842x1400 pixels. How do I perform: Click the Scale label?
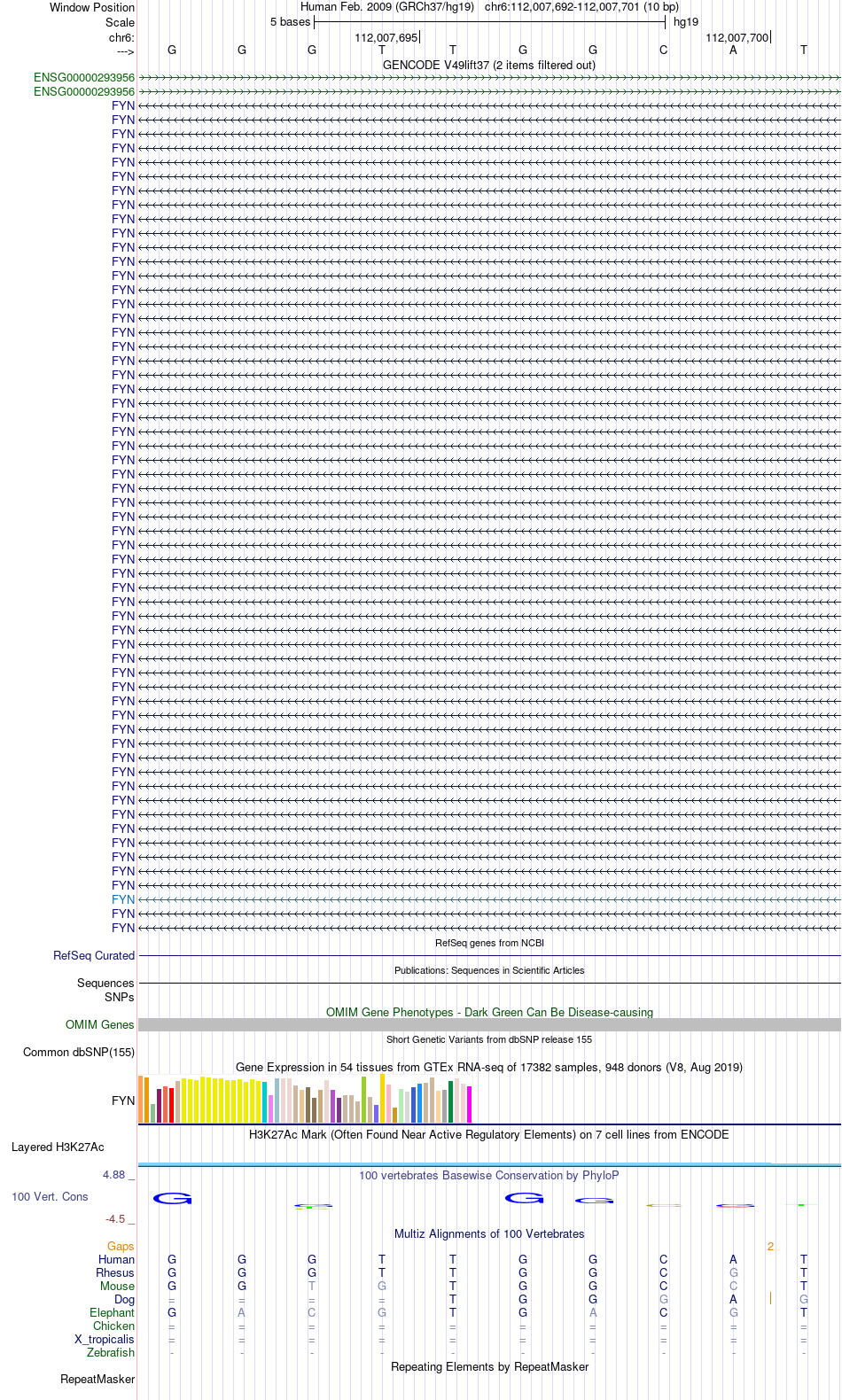120,22
